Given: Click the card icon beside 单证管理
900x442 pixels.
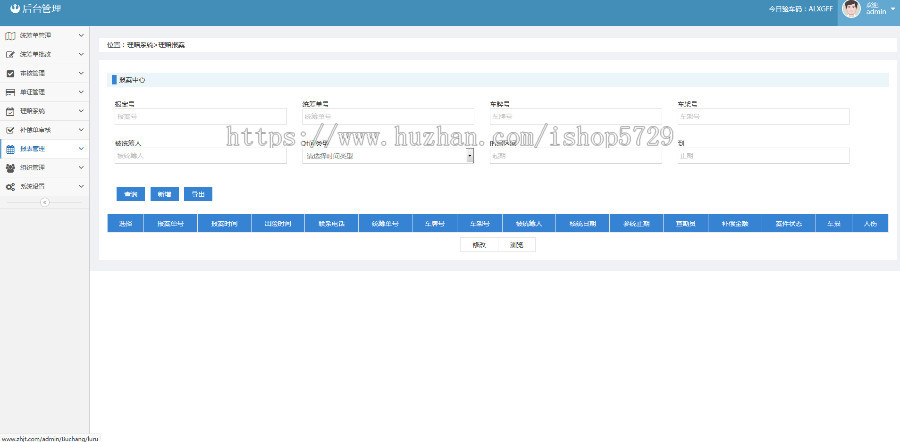Looking at the screenshot, I should (x=10, y=92).
